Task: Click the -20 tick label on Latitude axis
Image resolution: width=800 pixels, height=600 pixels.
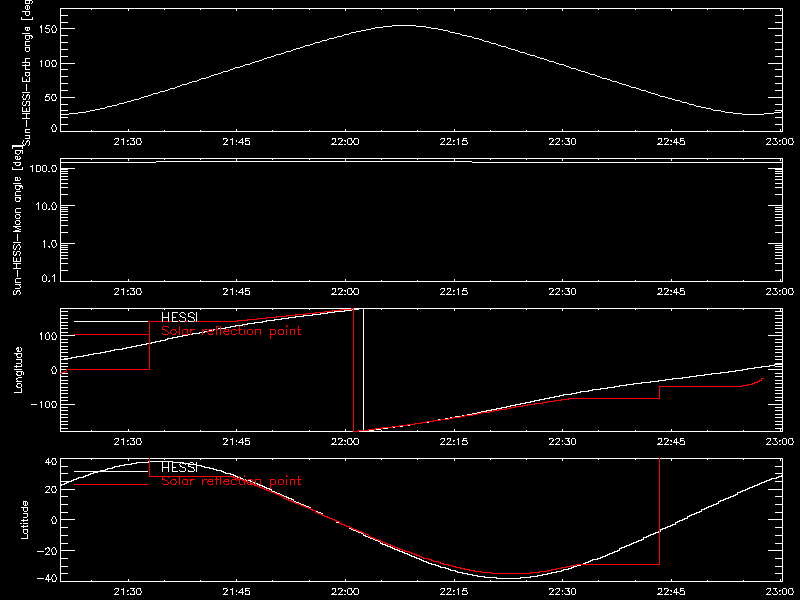Action: 47,551
